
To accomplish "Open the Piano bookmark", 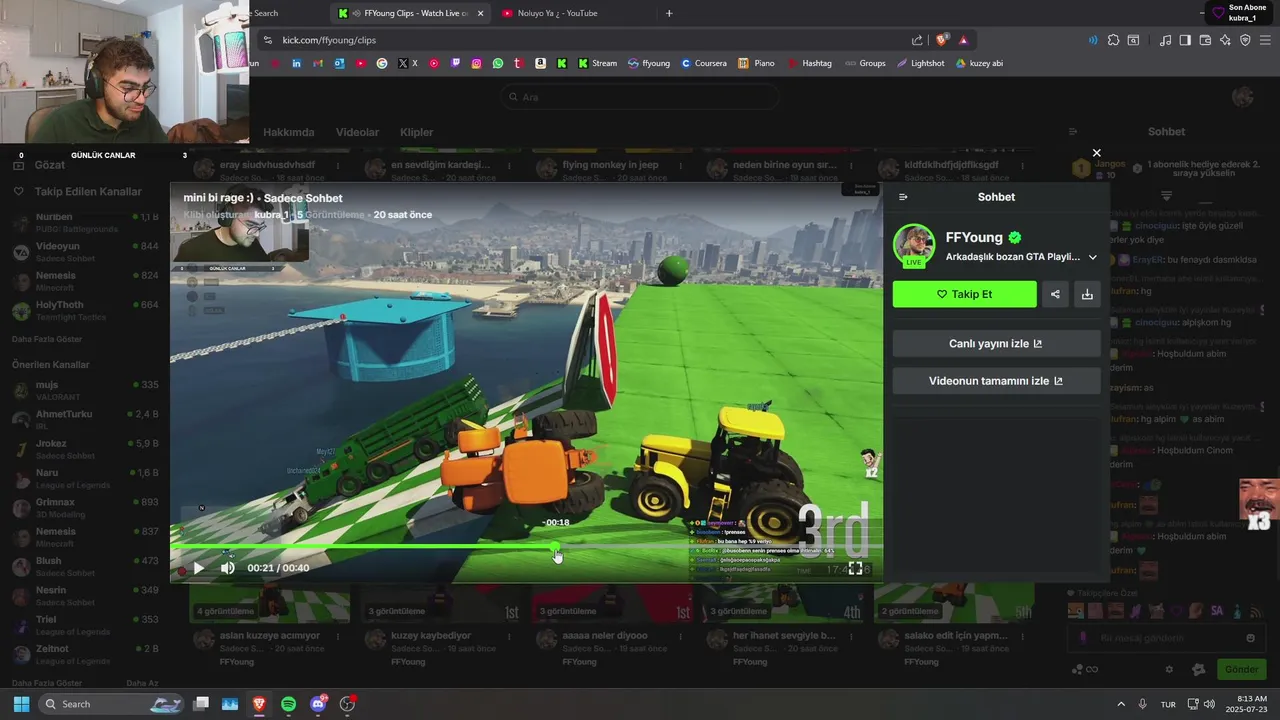I will (757, 63).
